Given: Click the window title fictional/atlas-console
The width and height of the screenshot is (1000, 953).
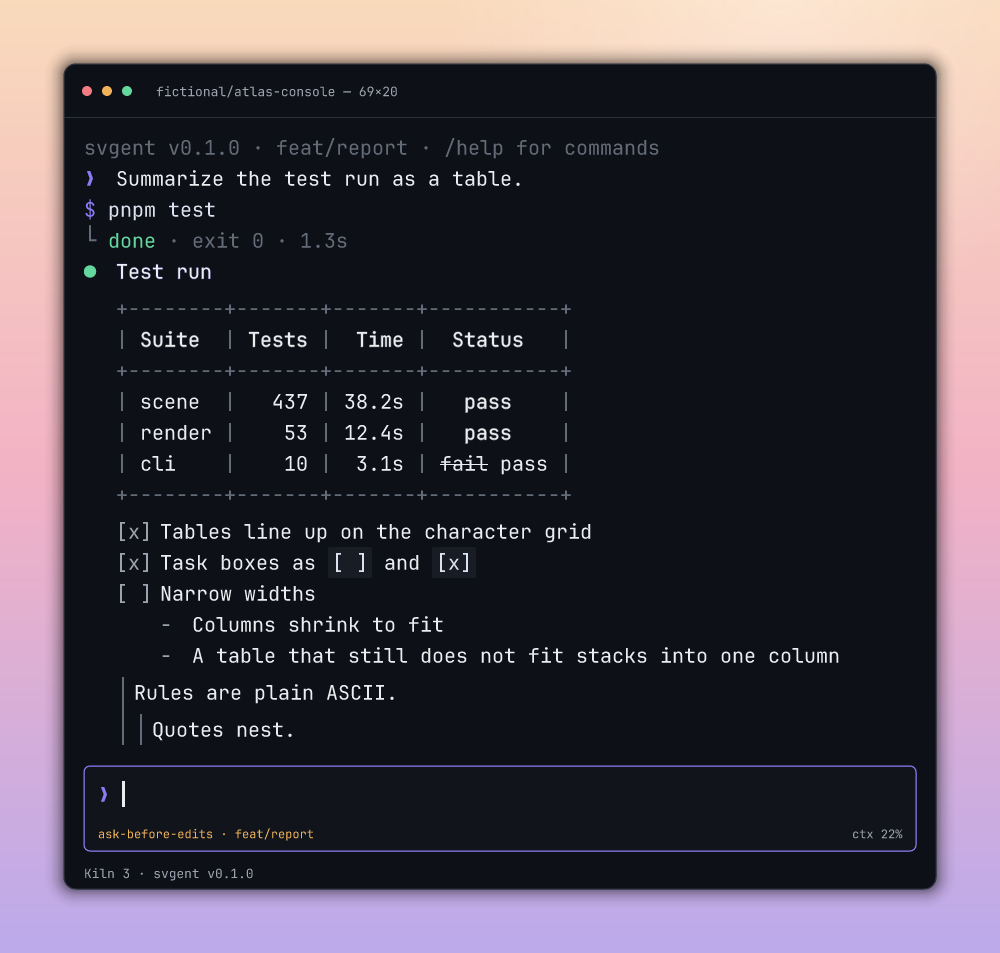Looking at the screenshot, I should coord(246,92).
